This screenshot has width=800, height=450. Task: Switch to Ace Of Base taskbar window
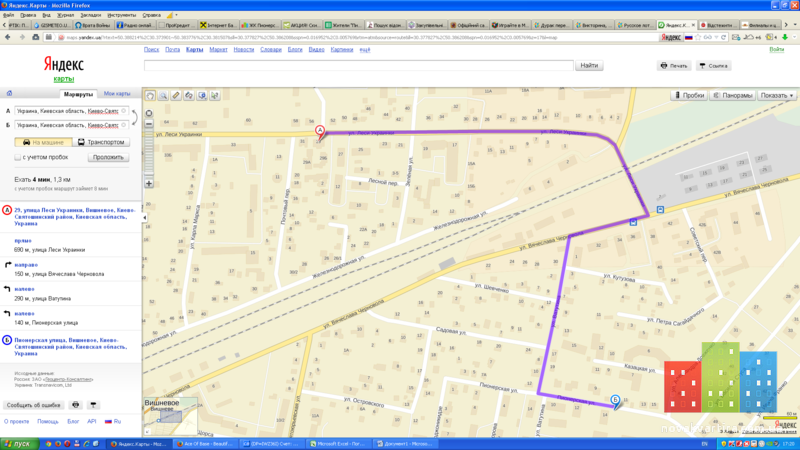(205, 444)
